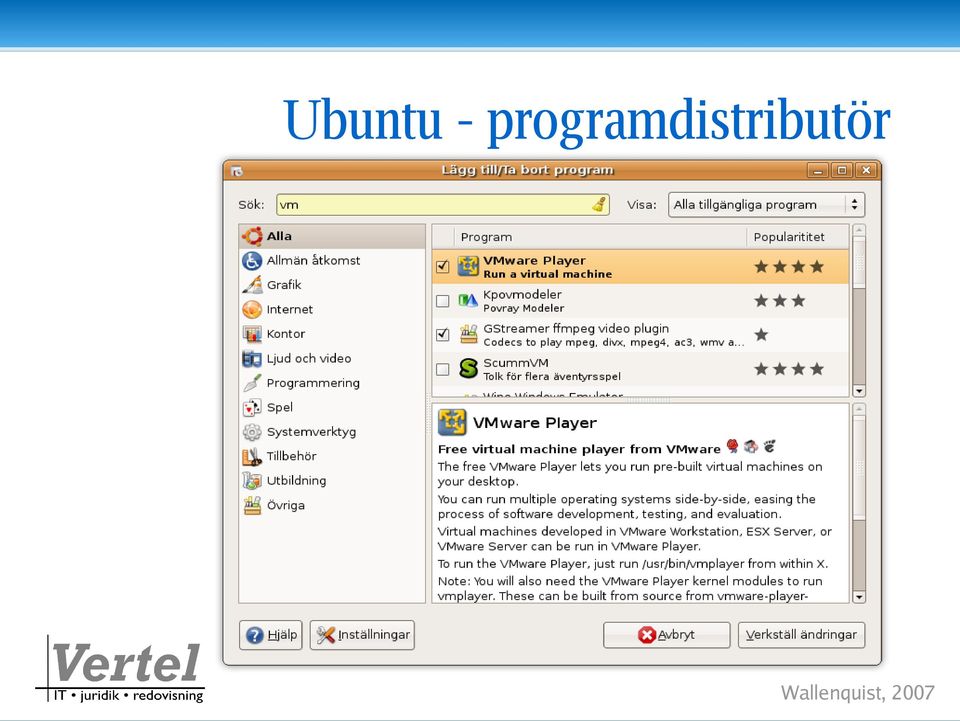This screenshot has height=721, width=960.
Task: Click the Övriga category icon
Action: click(252, 506)
